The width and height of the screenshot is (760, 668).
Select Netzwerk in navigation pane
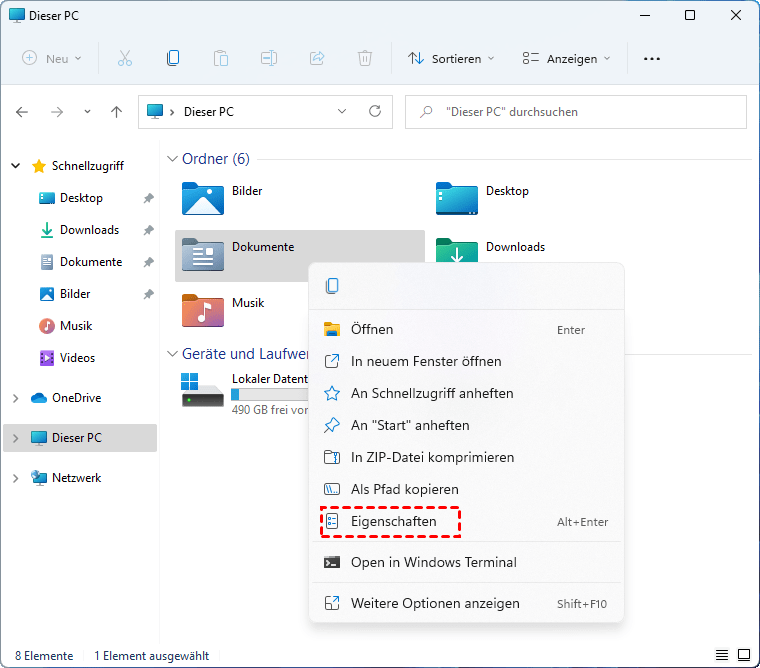(x=76, y=478)
